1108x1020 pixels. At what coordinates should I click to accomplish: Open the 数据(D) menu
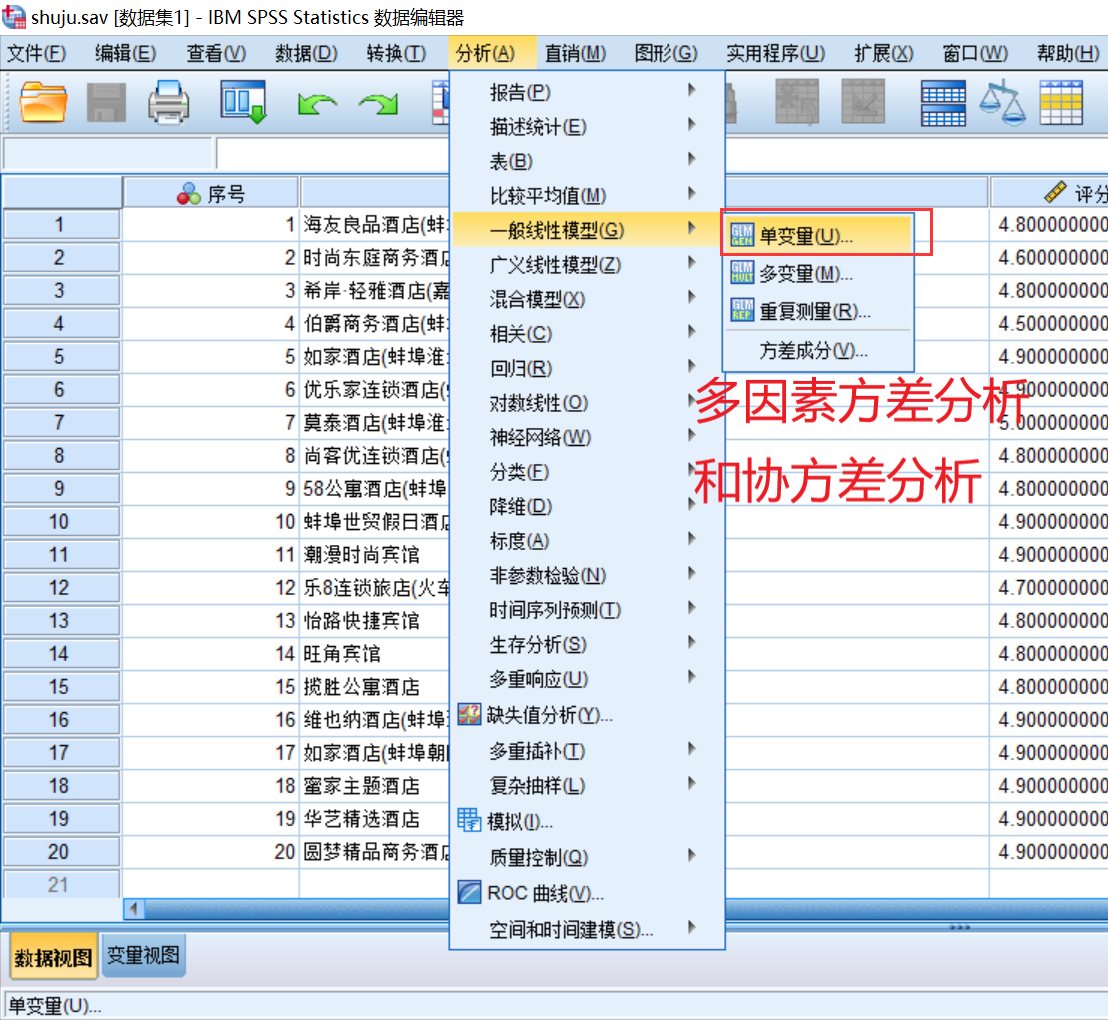pos(307,53)
